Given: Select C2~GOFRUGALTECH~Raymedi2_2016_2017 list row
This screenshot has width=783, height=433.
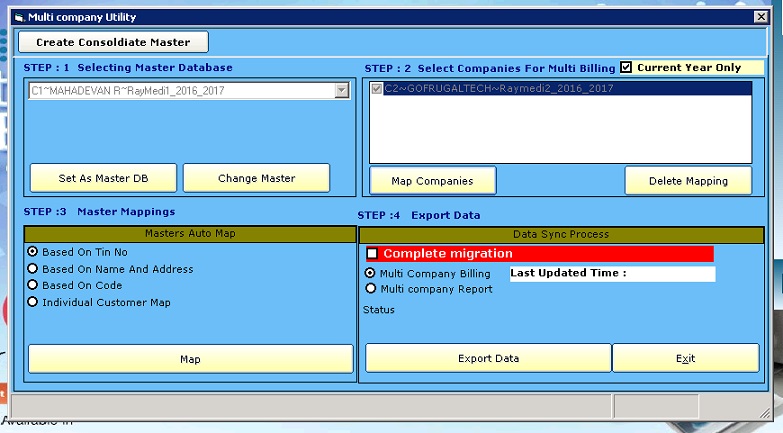Looking at the screenshot, I should tap(560, 88).
